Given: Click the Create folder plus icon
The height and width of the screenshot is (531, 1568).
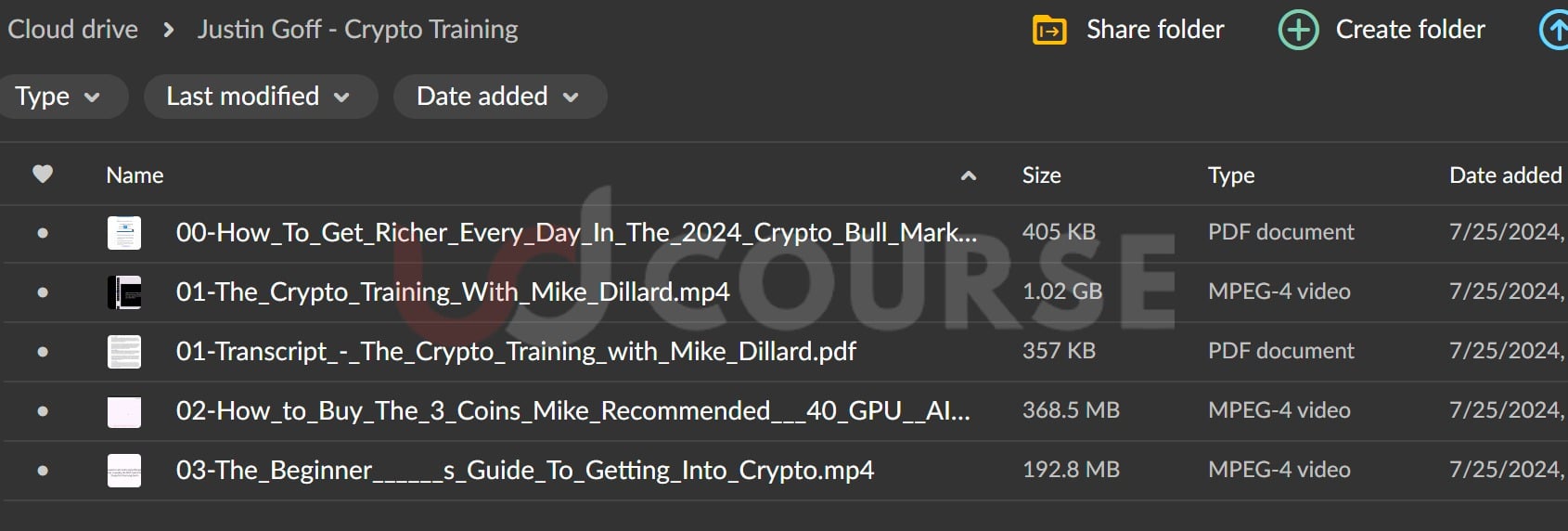Looking at the screenshot, I should click(x=1298, y=31).
